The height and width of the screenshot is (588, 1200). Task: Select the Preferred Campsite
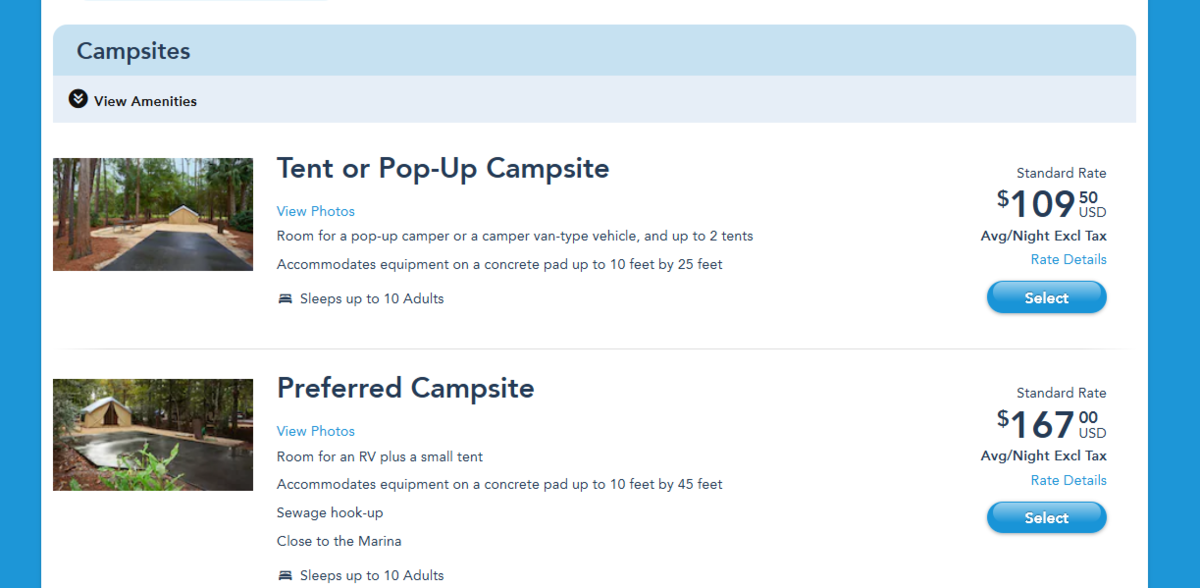1046,518
